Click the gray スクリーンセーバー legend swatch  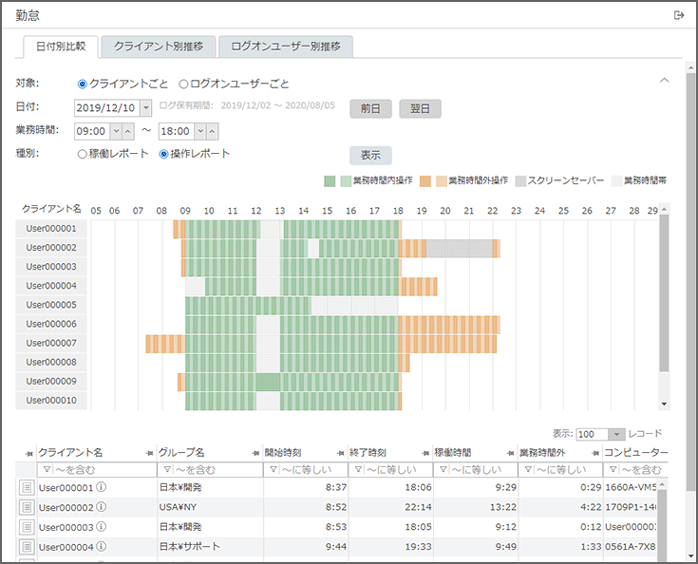click(x=520, y=181)
